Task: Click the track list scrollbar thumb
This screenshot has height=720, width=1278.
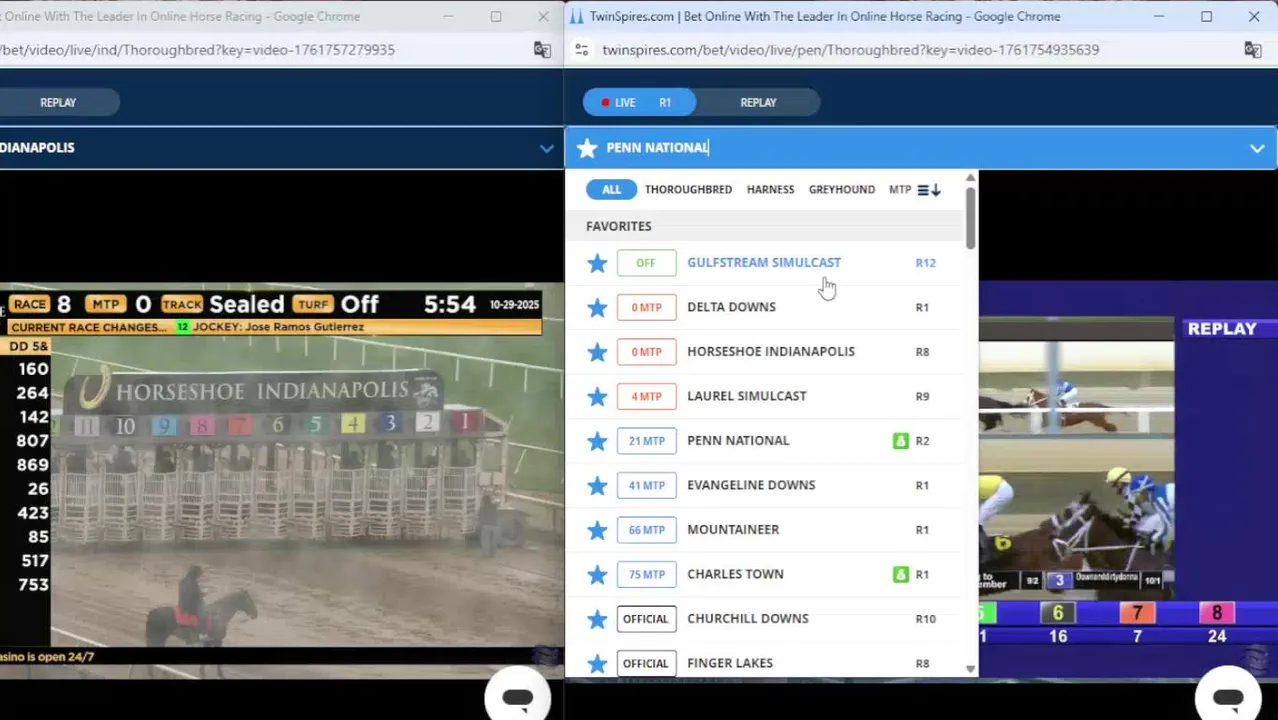Action: [970, 217]
